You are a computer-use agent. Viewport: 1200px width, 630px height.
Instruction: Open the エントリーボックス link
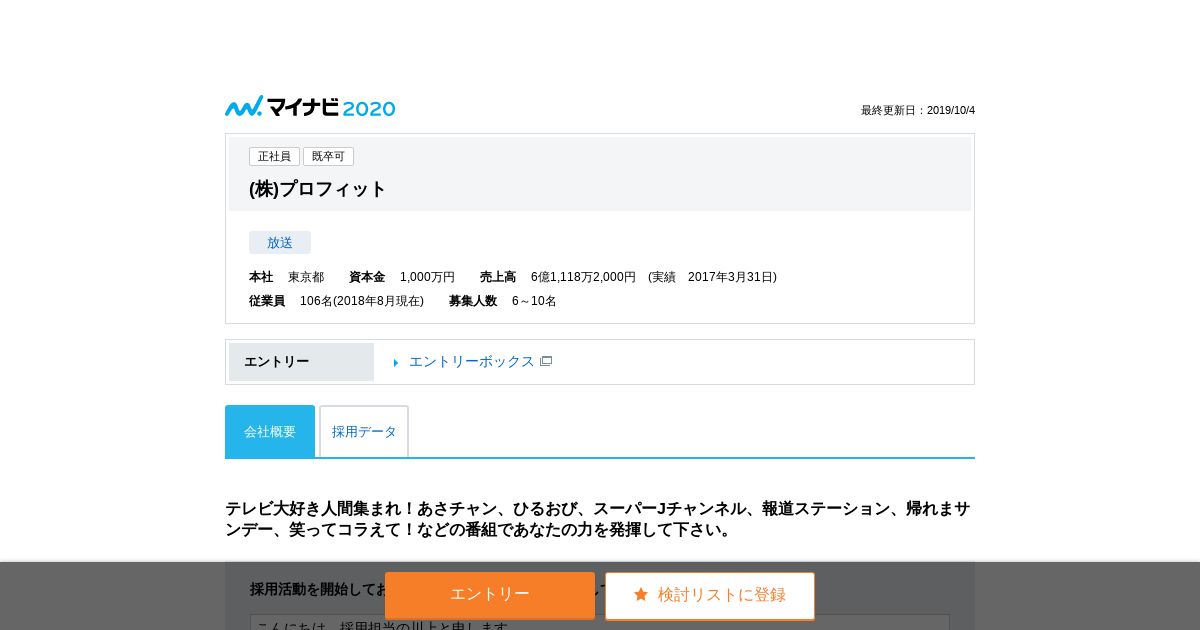coord(472,362)
